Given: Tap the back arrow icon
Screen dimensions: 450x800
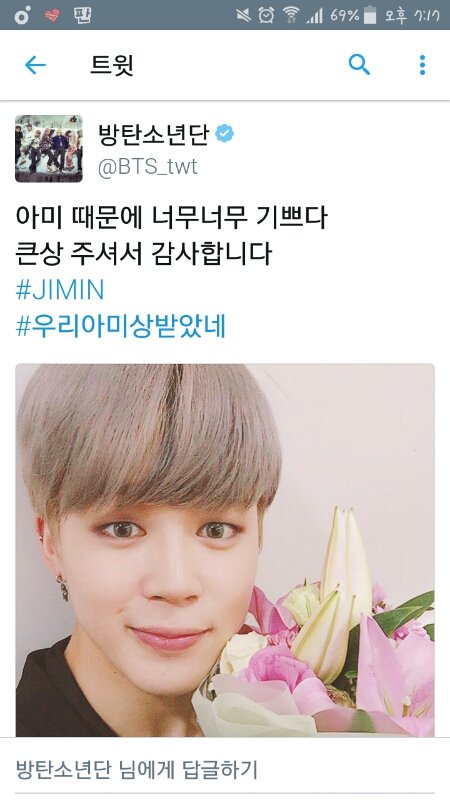Looking at the screenshot, I should click(x=35, y=65).
